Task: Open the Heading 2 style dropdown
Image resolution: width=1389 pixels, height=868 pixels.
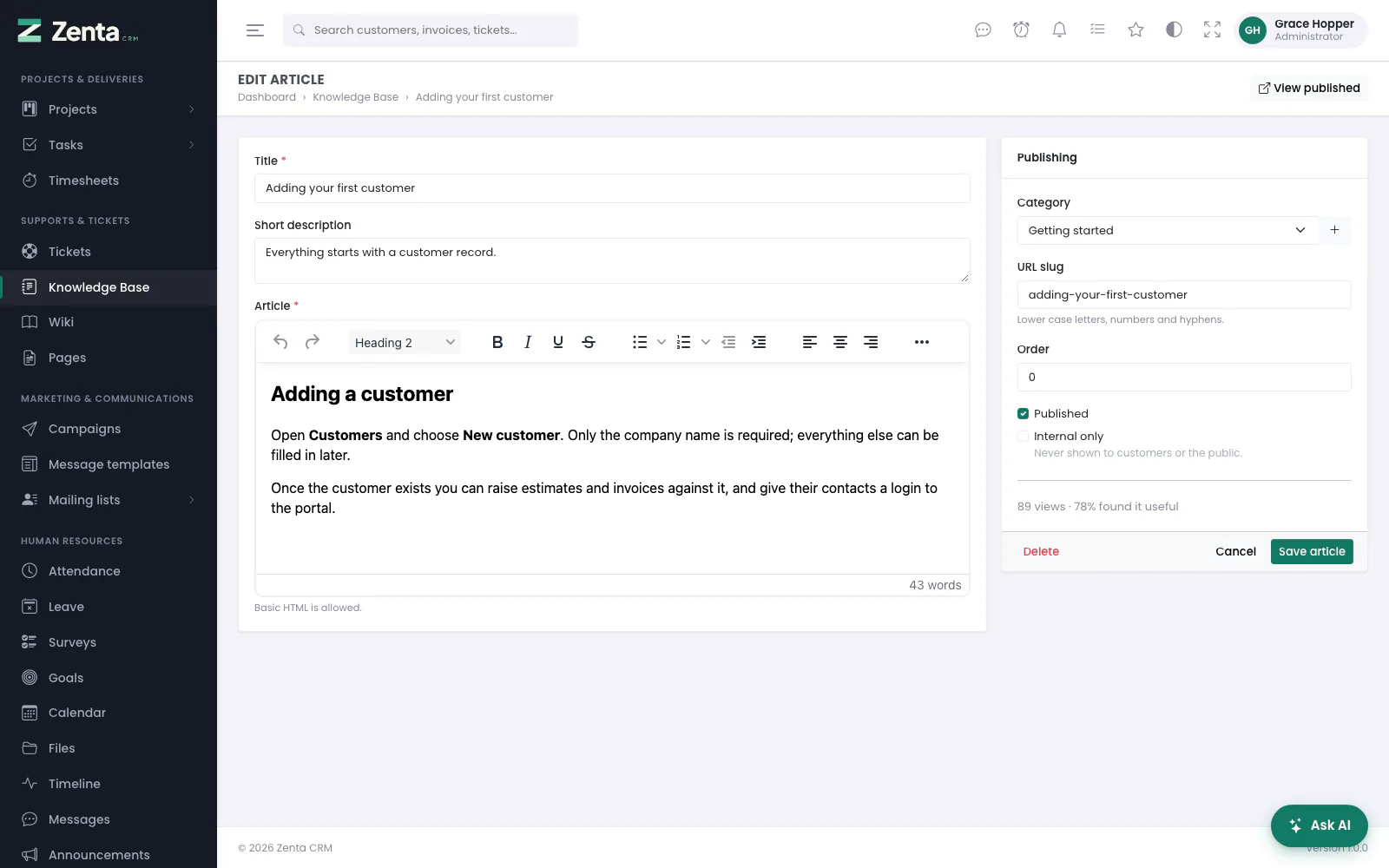Action: [405, 342]
